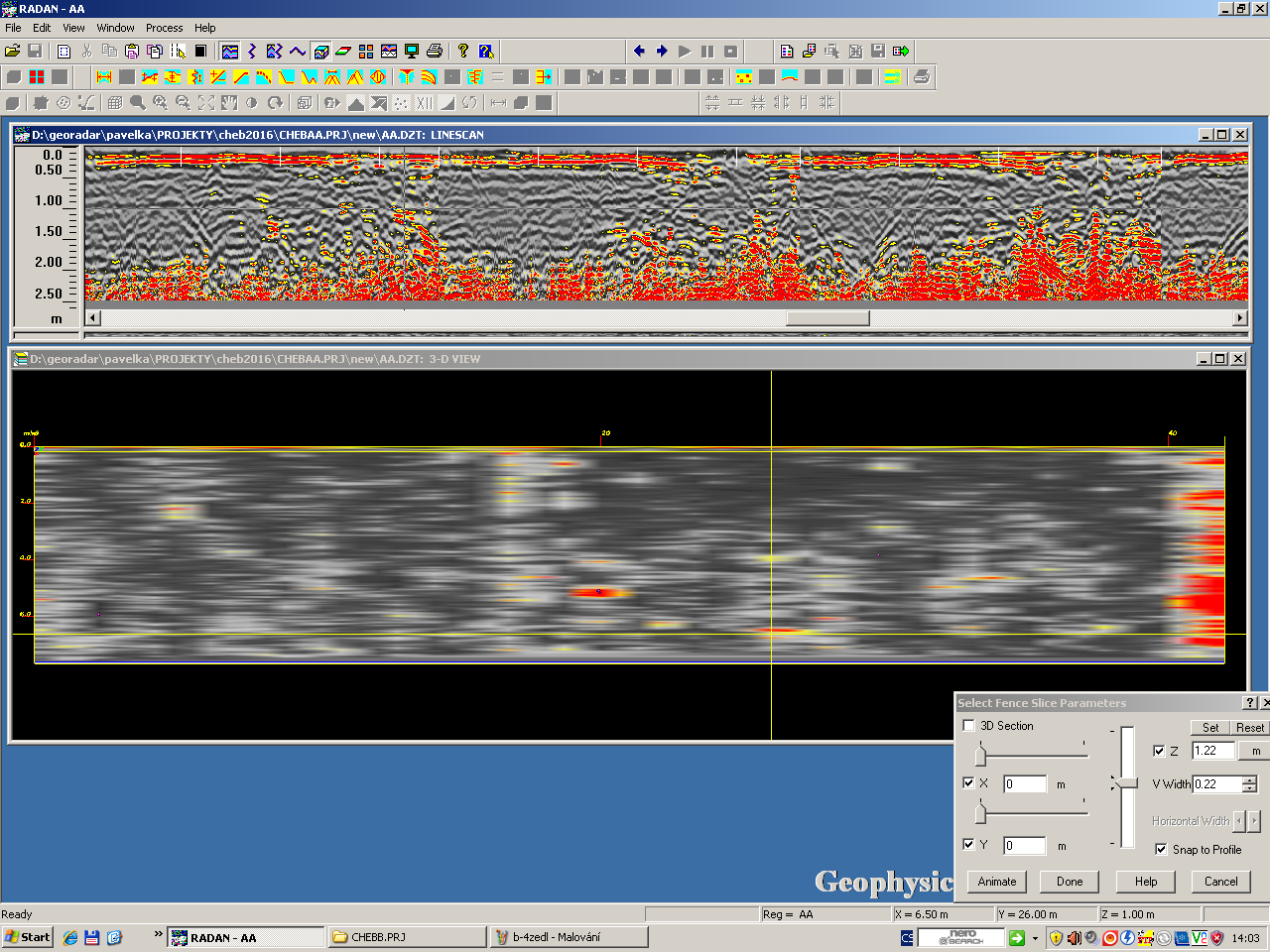Click the blue left arrow icon
The height and width of the screenshot is (952, 1270).
tap(639, 51)
